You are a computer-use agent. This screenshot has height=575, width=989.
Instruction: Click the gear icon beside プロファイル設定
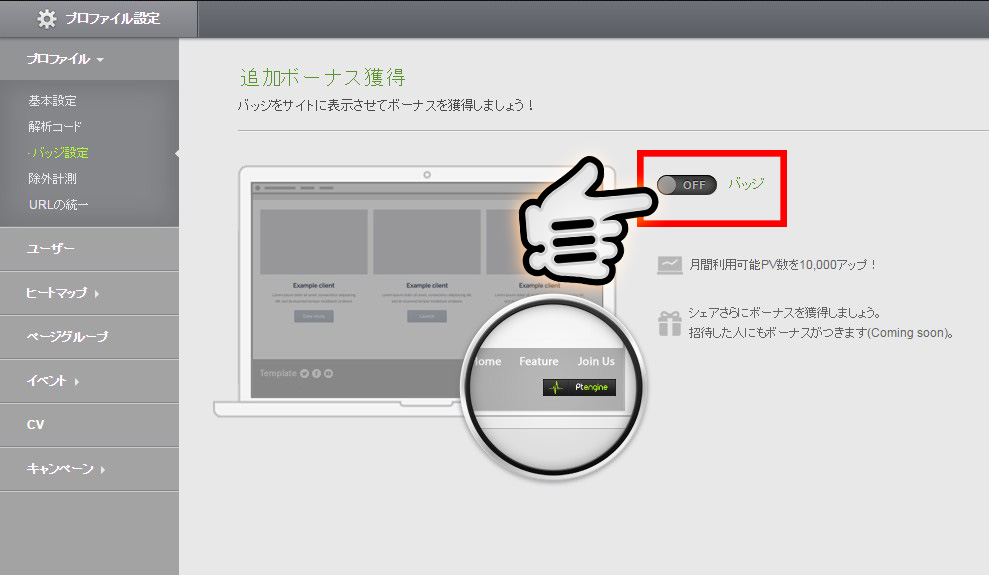(46, 19)
